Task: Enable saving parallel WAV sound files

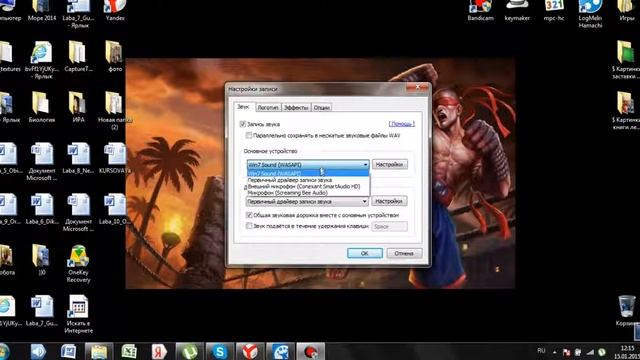Action: (249, 136)
